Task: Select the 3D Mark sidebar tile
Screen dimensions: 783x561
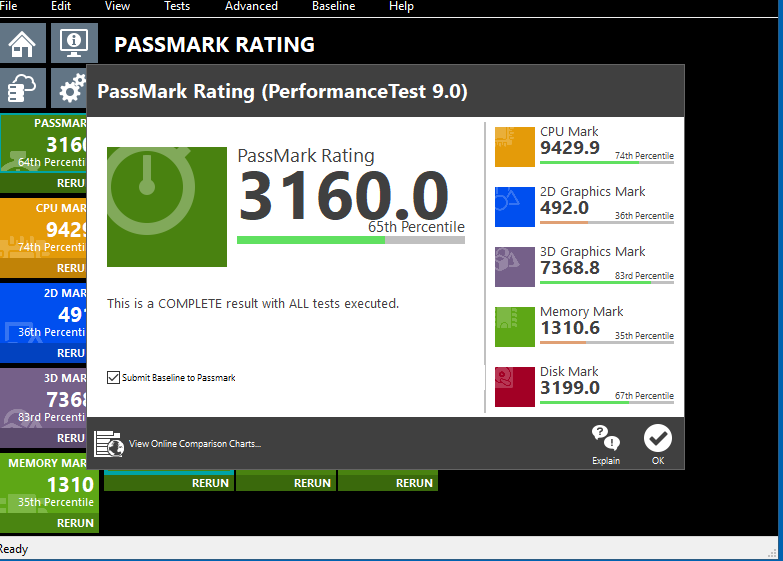Action: click(x=43, y=398)
